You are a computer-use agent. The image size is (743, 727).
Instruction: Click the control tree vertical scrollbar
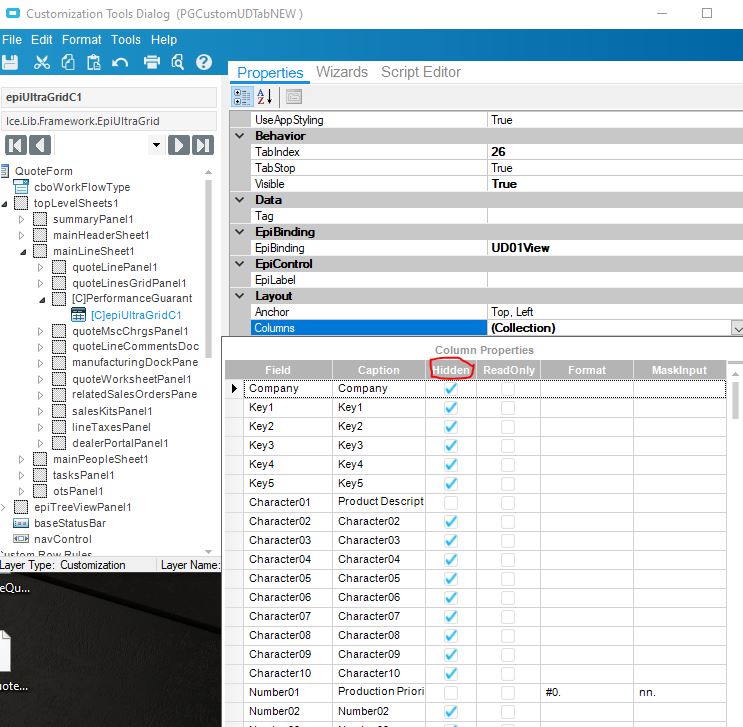(208, 268)
